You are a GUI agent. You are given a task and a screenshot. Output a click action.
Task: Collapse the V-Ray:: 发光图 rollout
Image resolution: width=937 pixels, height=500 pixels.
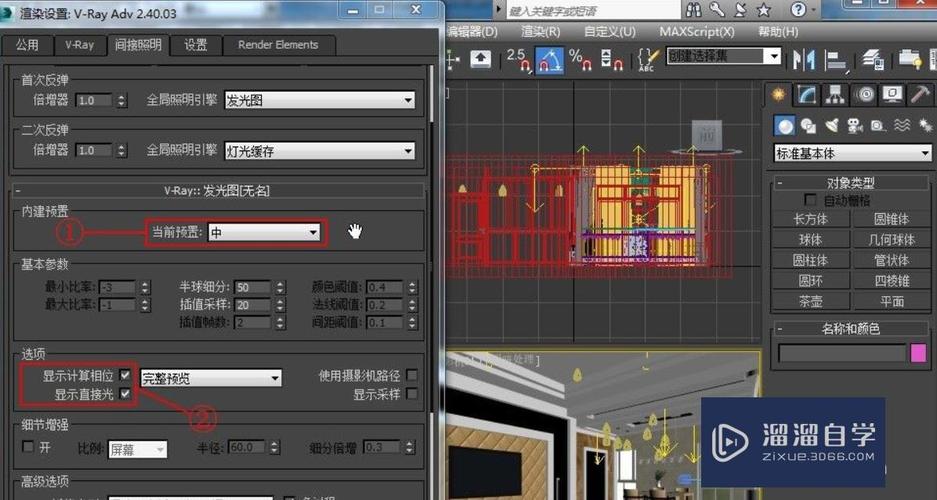[218, 191]
